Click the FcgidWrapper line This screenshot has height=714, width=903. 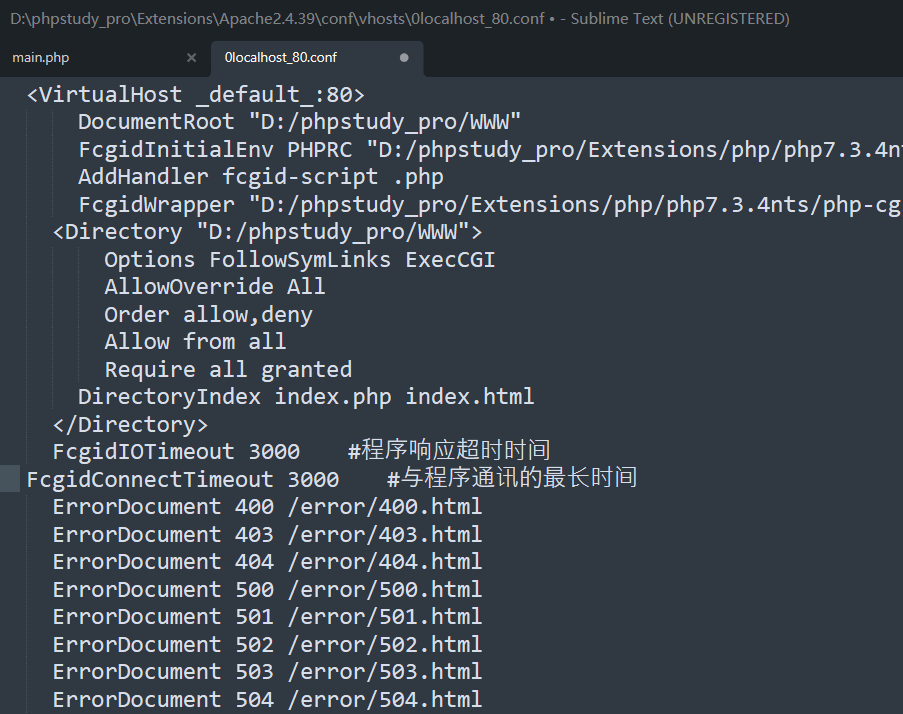point(491,204)
